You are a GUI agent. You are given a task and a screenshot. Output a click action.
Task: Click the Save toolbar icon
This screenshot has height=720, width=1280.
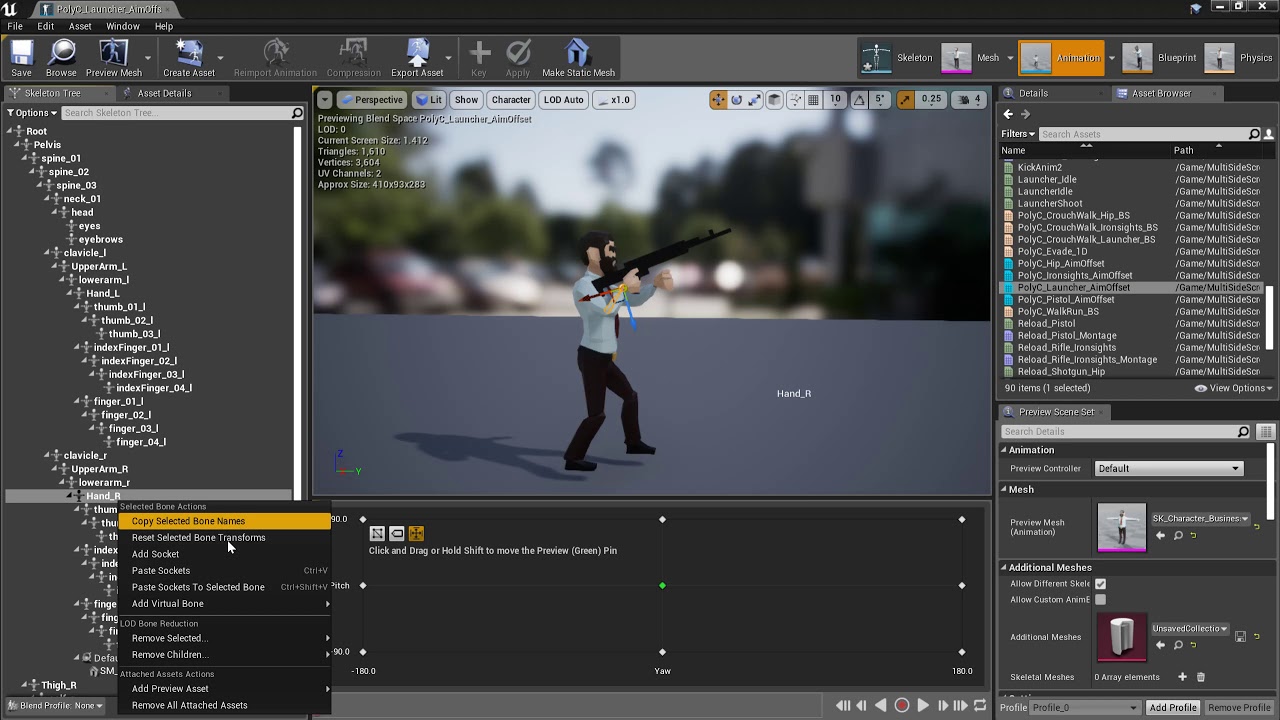point(21,58)
